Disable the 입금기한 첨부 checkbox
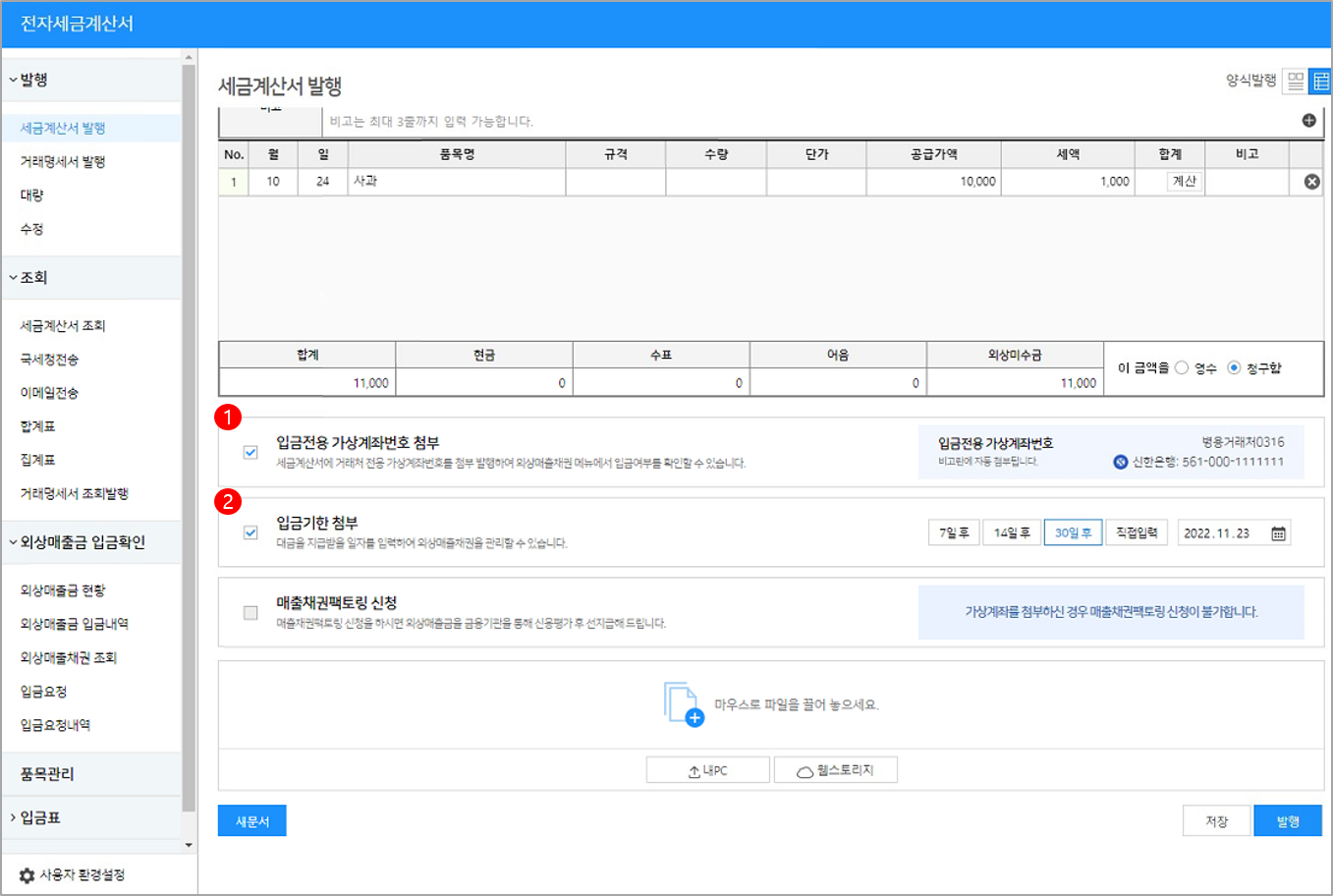This screenshot has height=896, width=1333. [250, 531]
